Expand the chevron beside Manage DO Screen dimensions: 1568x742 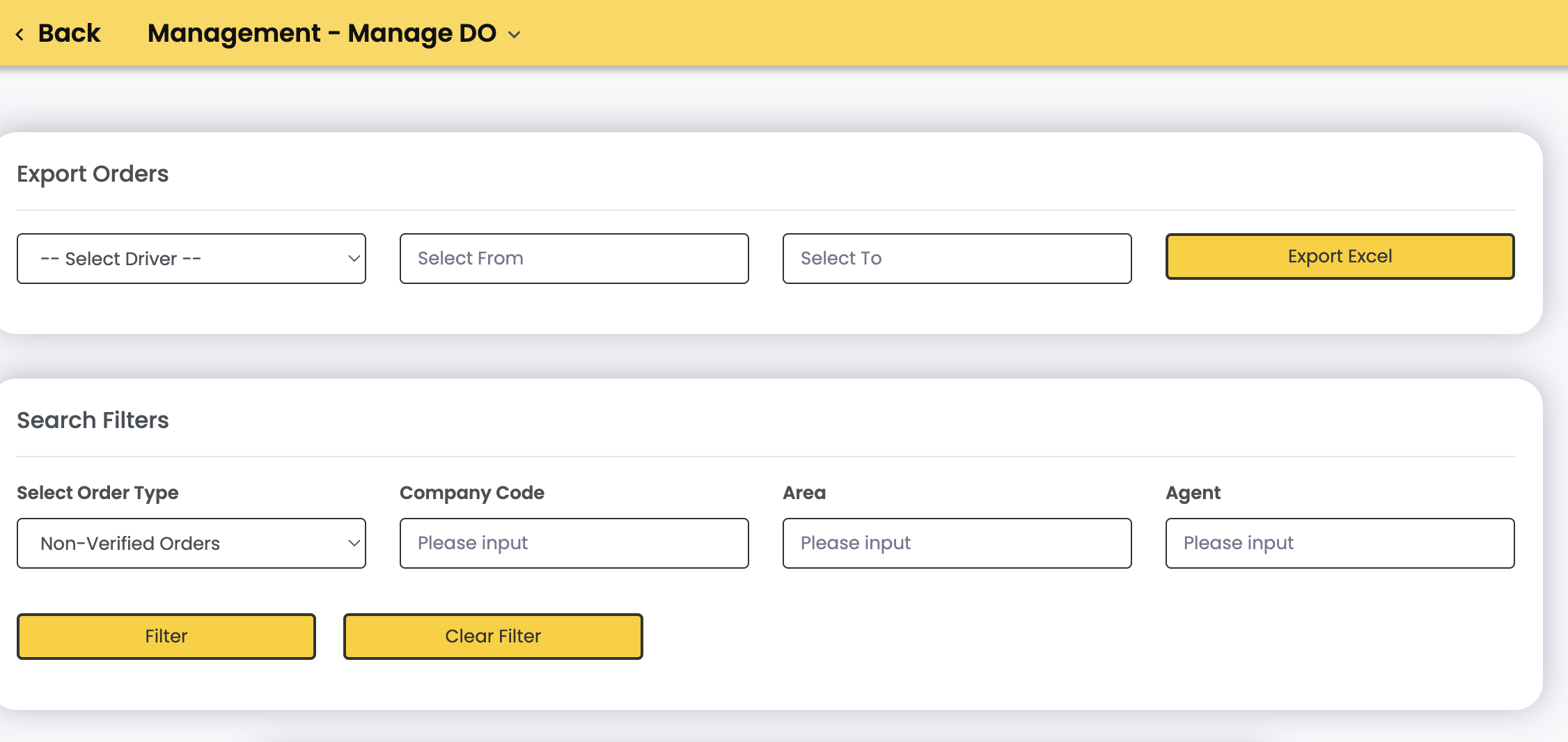[x=515, y=35]
